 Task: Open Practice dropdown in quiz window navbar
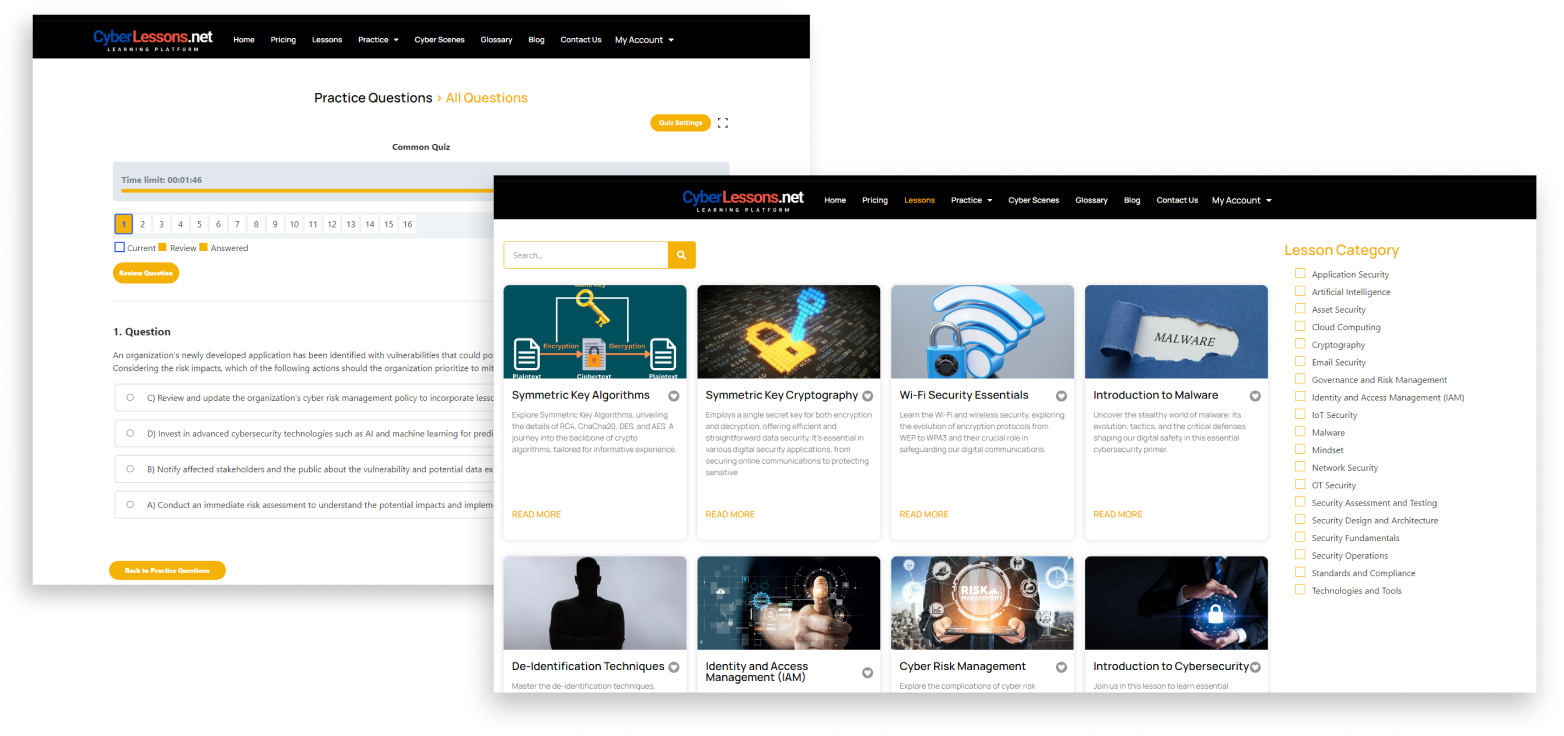[x=378, y=40]
